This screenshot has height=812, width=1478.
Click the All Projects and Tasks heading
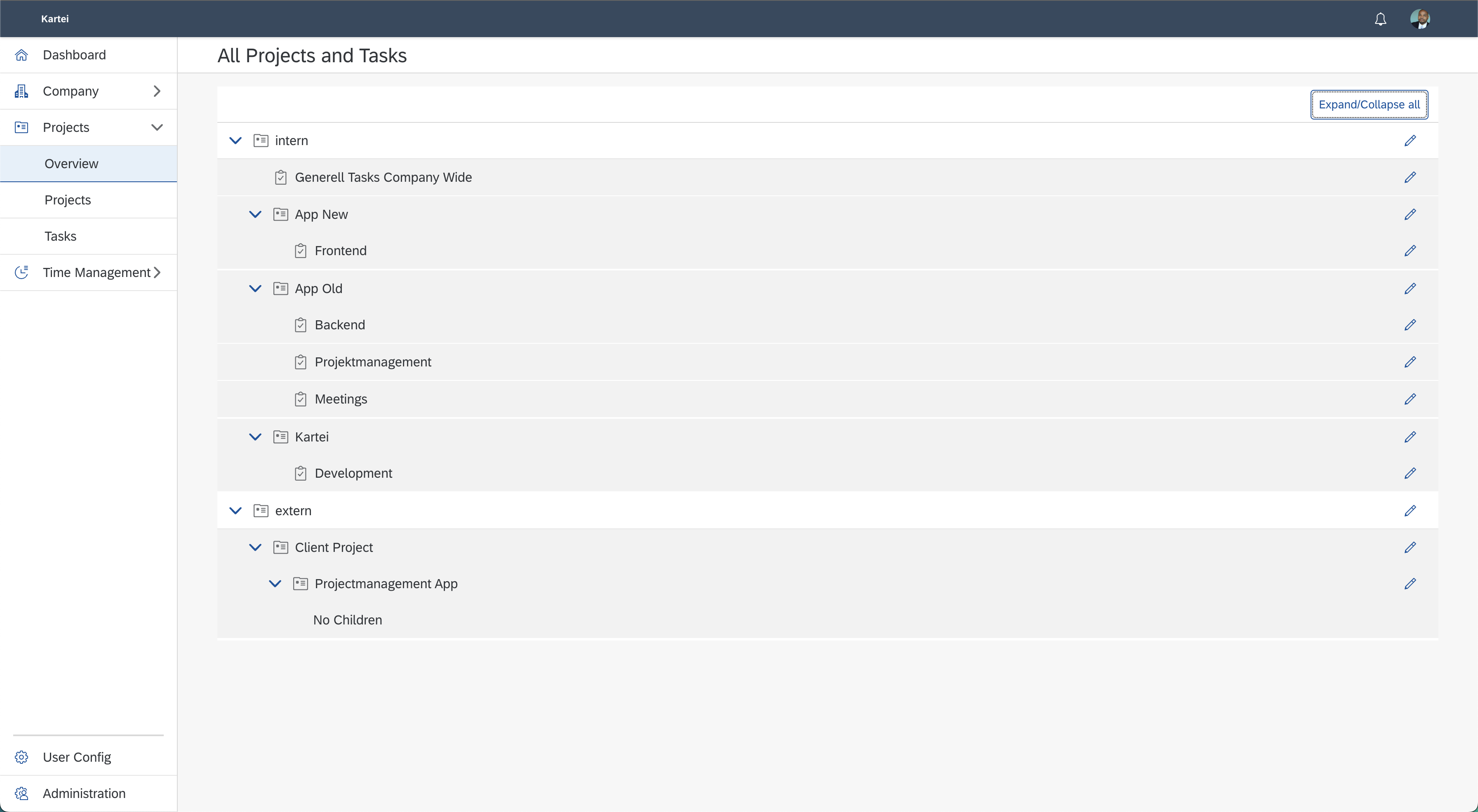[x=312, y=56]
